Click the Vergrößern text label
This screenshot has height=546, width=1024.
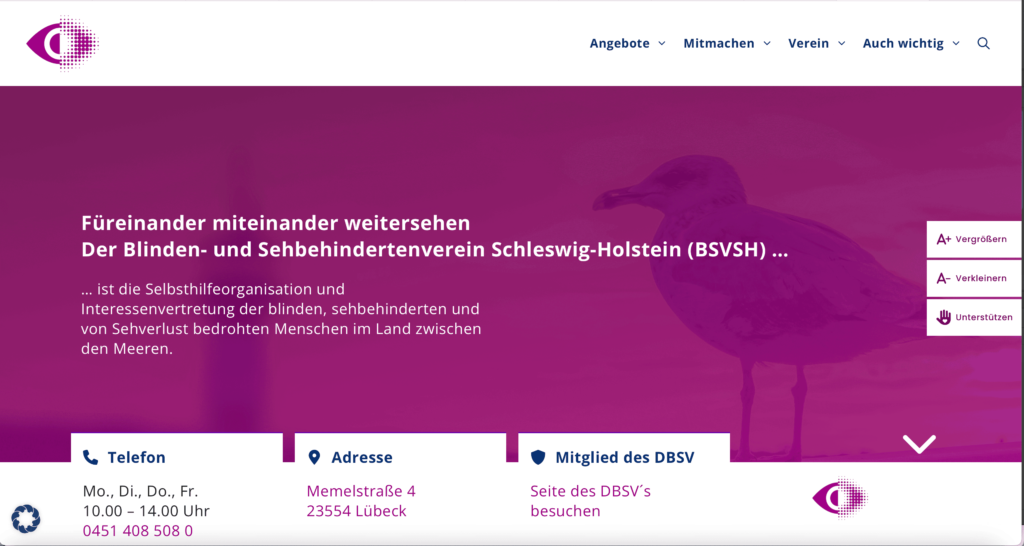click(x=981, y=239)
